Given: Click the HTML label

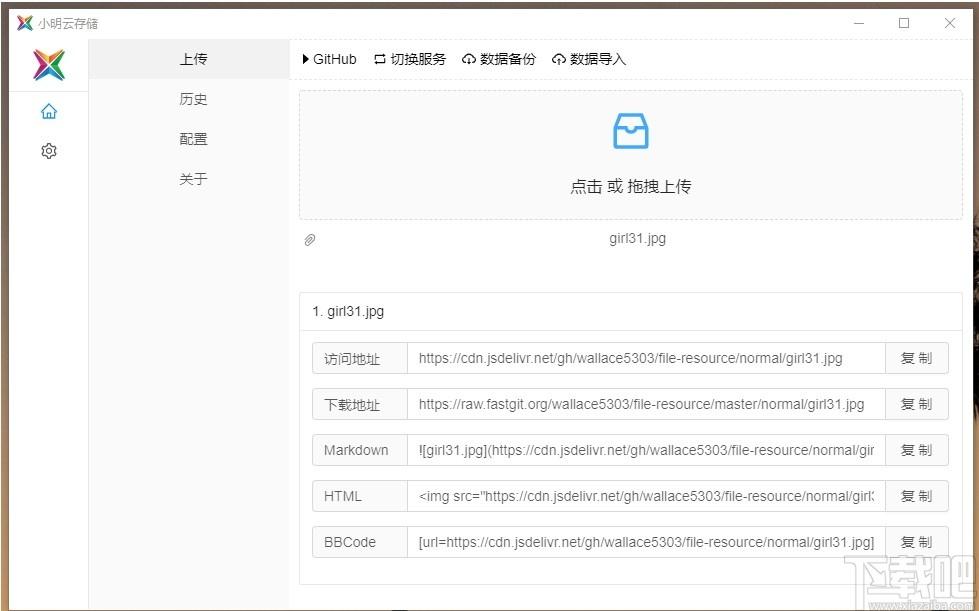Looking at the screenshot, I should tap(360, 496).
